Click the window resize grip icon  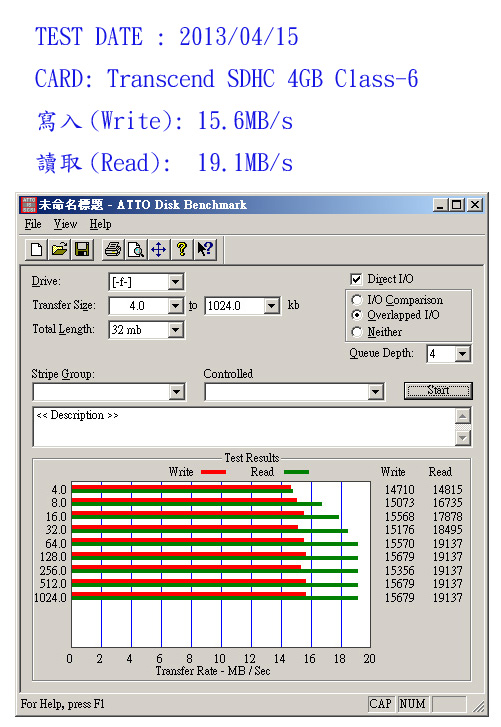(x=479, y=706)
